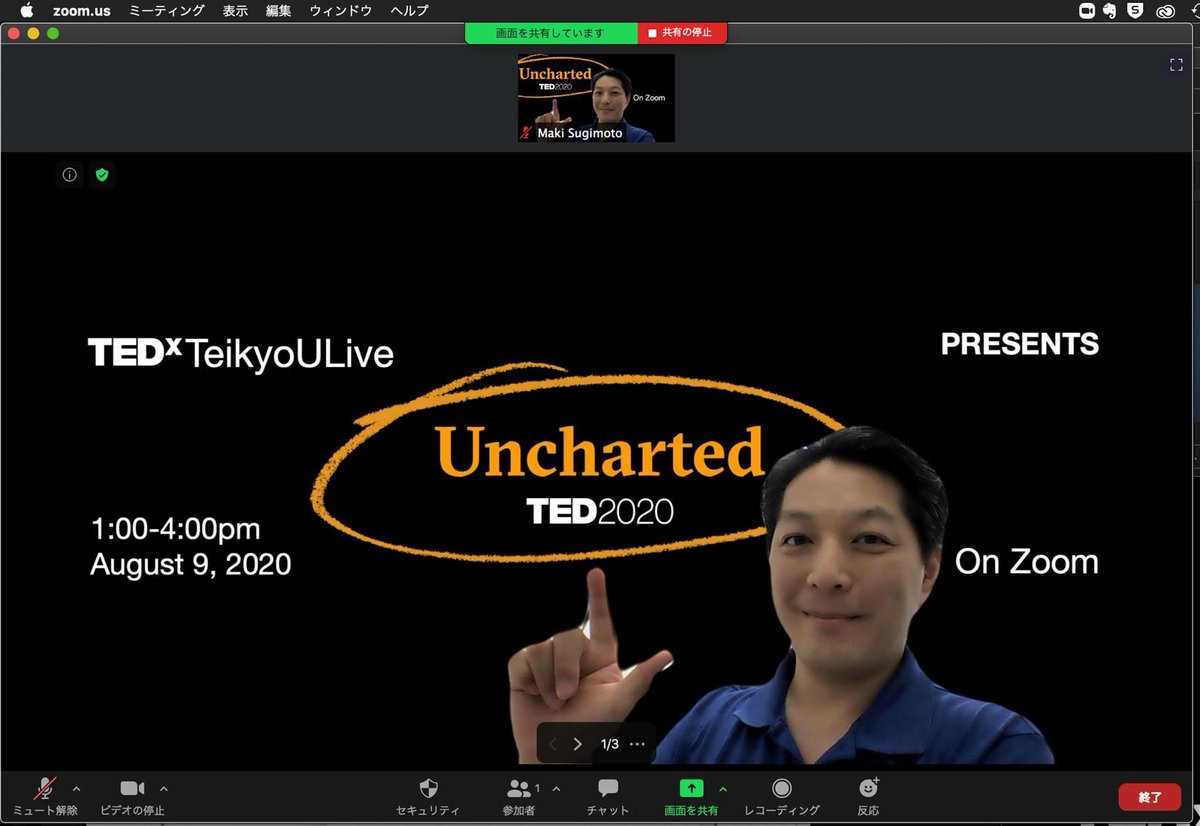
Task: Toggle screen sharing via the green 画面を共有 button
Action: tap(694, 793)
